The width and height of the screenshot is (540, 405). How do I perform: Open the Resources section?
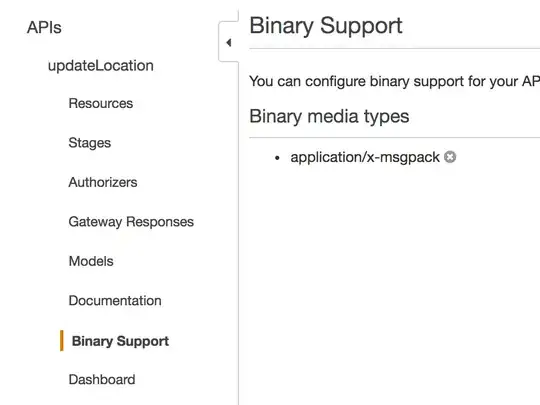(x=101, y=103)
